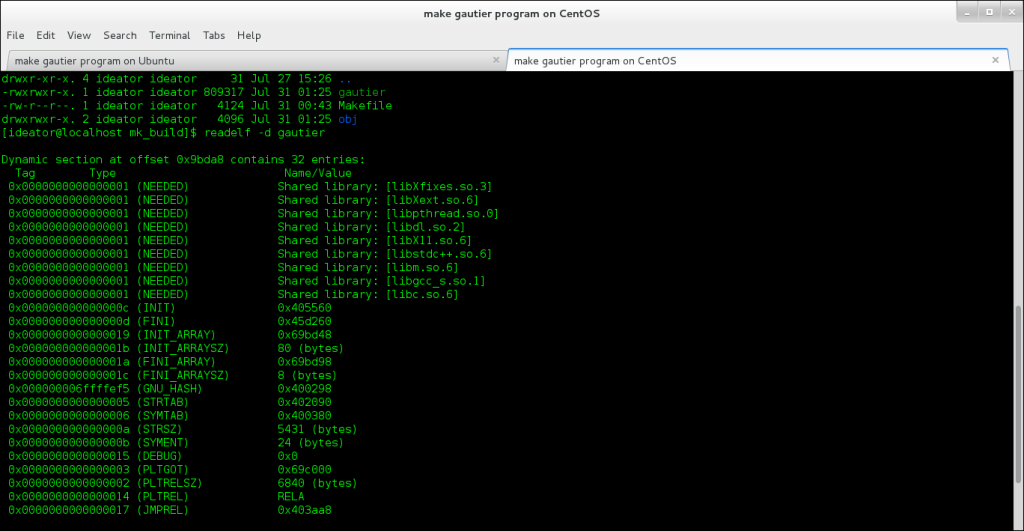Click the libX11.so.6 library entry
Image resolution: width=1024 pixels, height=531 pixels.
pyautogui.click(x=428, y=240)
